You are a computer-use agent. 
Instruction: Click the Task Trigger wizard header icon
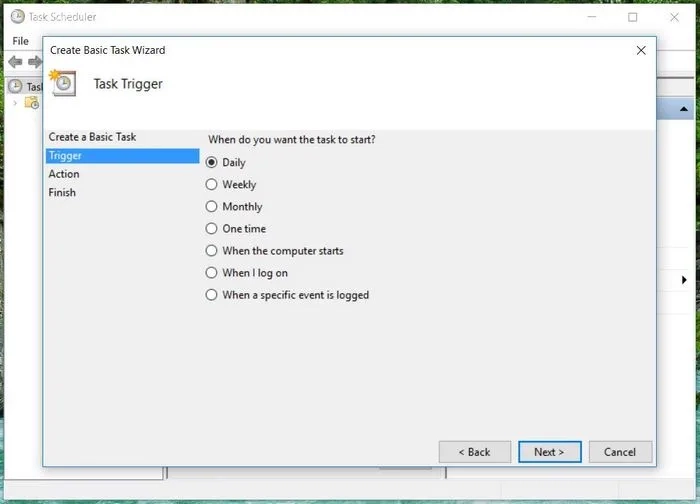point(64,84)
